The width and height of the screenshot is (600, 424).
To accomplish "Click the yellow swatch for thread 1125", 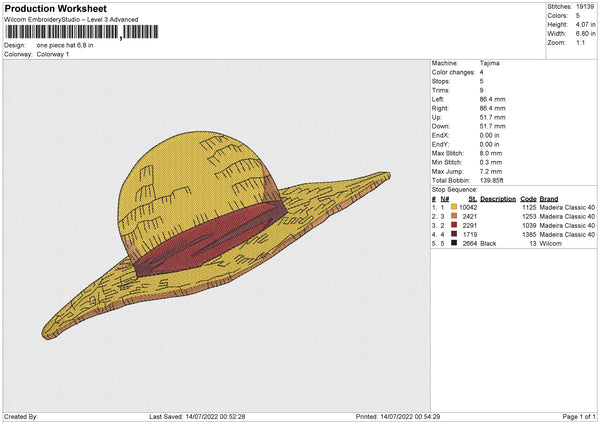I will [454, 207].
